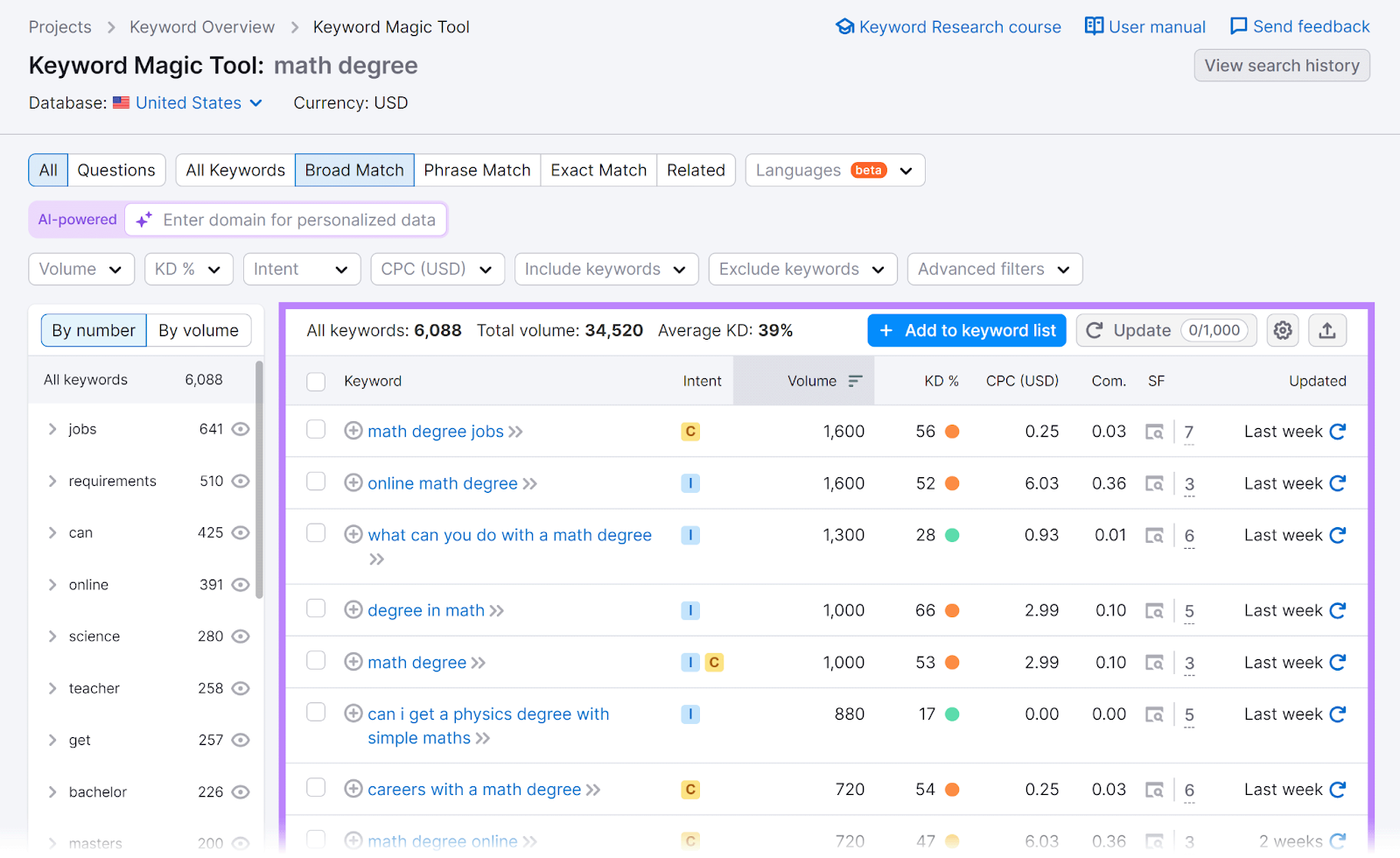Open SERP preview for math degree jobs
This screenshot has width=1400, height=858.
pyautogui.click(x=1155, y=432)
